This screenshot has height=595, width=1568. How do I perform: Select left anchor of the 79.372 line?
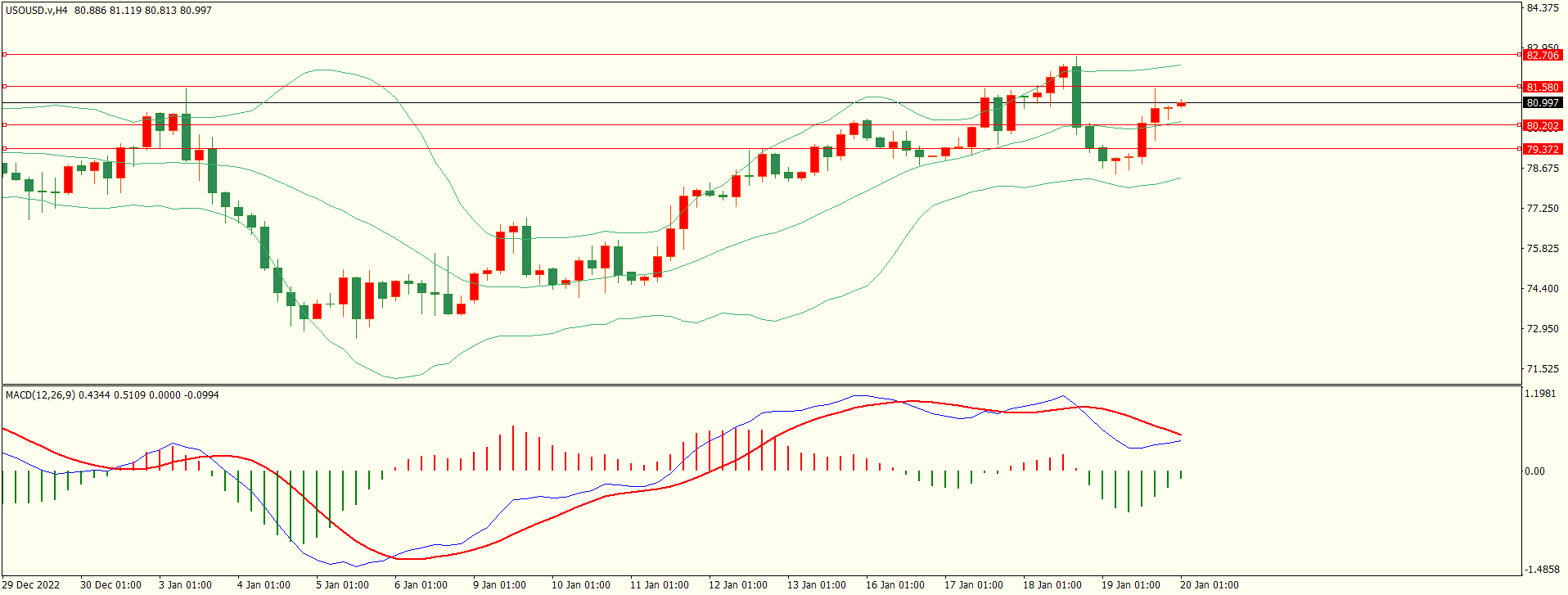(x=5, y=149)
